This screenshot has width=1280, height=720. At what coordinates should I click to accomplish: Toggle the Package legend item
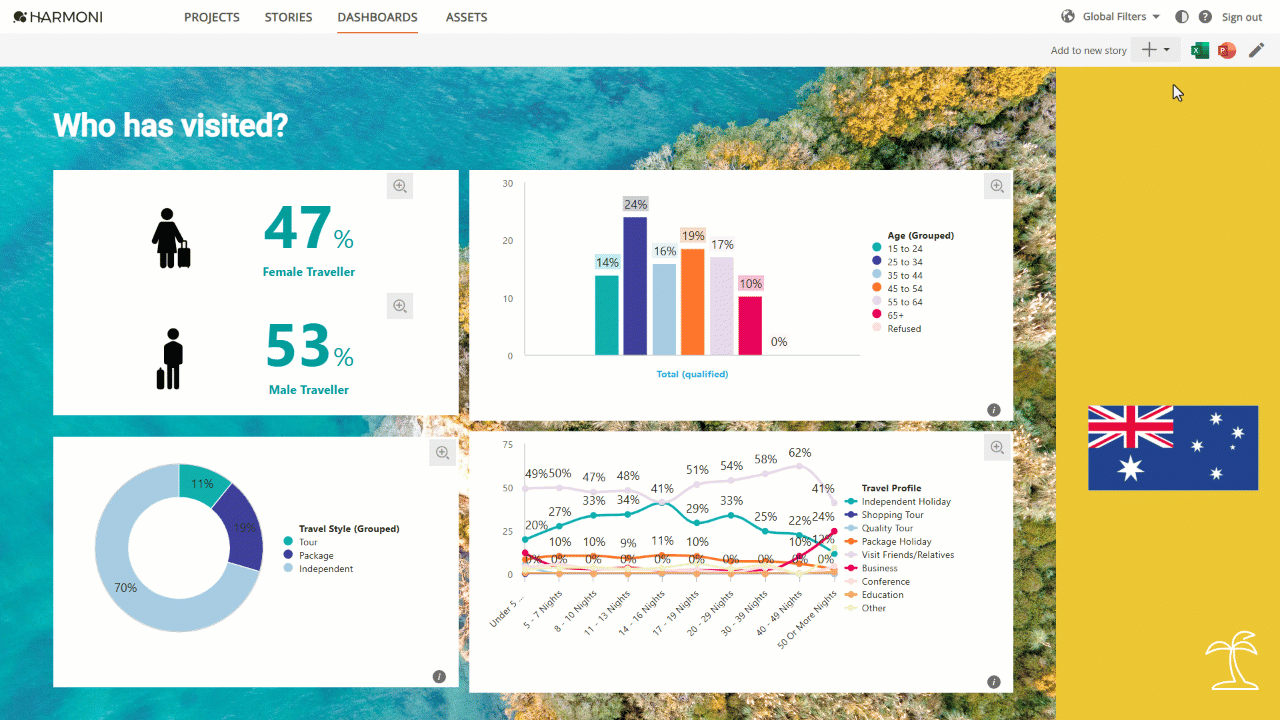click(x=309, y=555)
